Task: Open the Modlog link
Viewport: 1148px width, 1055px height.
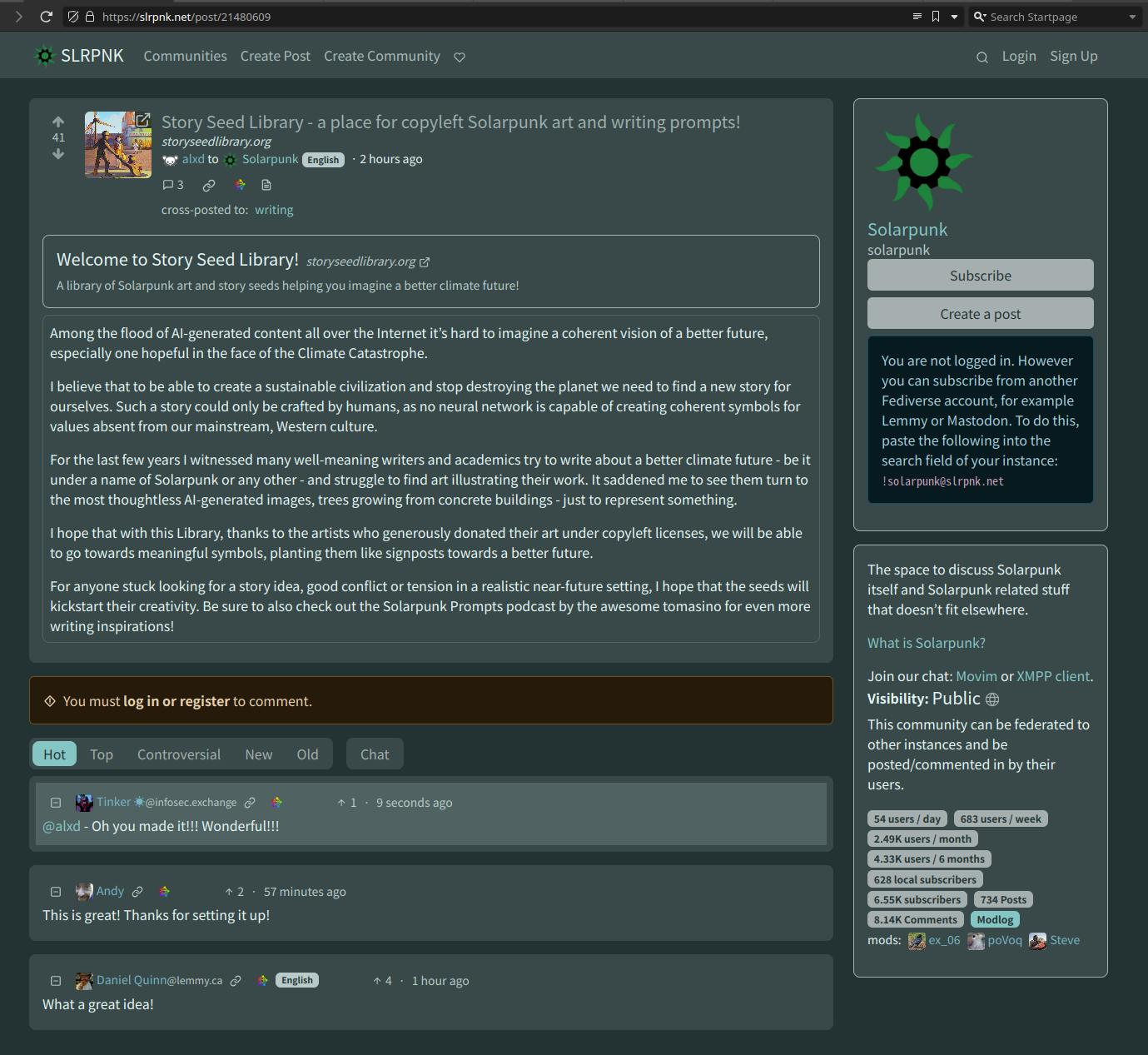Action: (995, 920)
